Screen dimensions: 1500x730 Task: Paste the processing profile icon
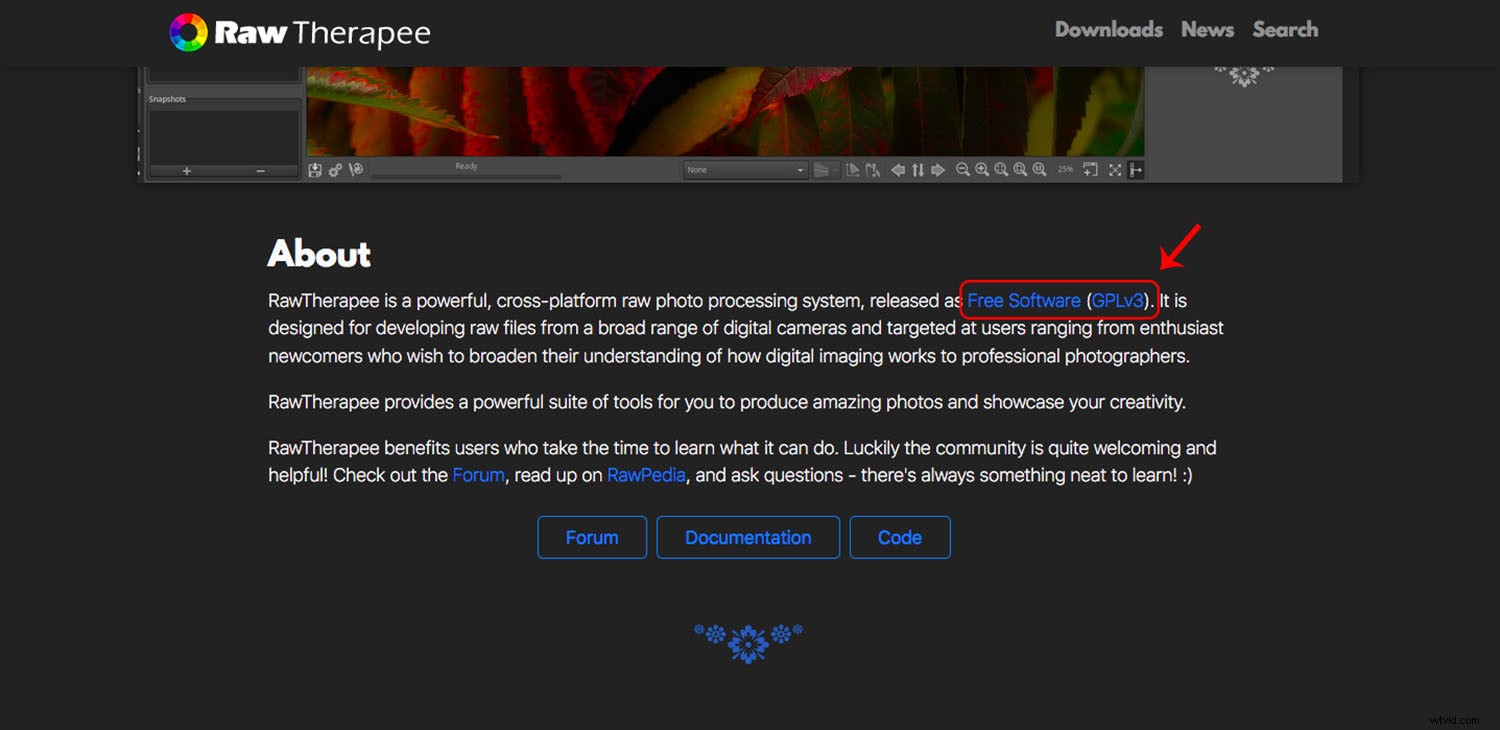pyautogui.click(x=355, y=170)
